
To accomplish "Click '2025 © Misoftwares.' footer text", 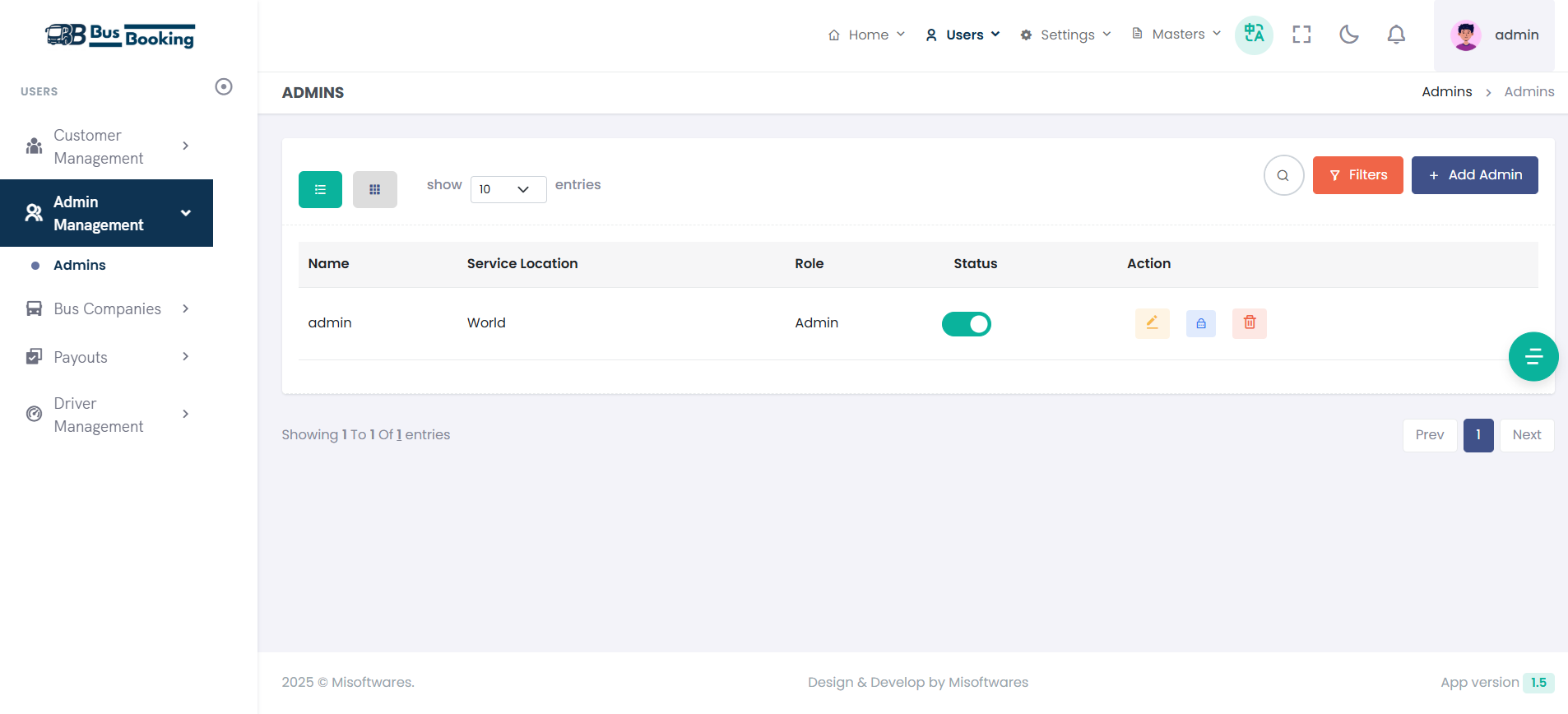I will [348, 682].
